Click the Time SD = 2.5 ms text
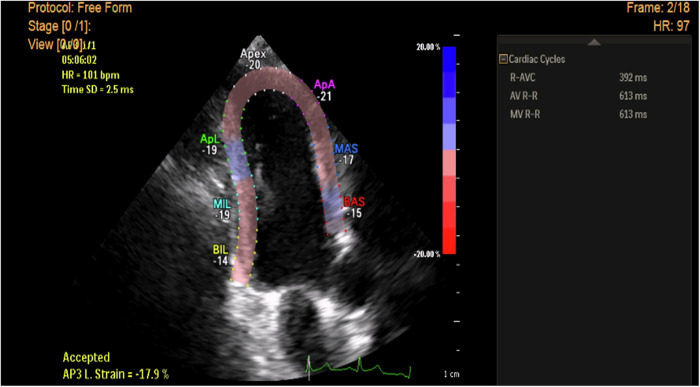Screen dimensions: 700x387 point(97,90)
